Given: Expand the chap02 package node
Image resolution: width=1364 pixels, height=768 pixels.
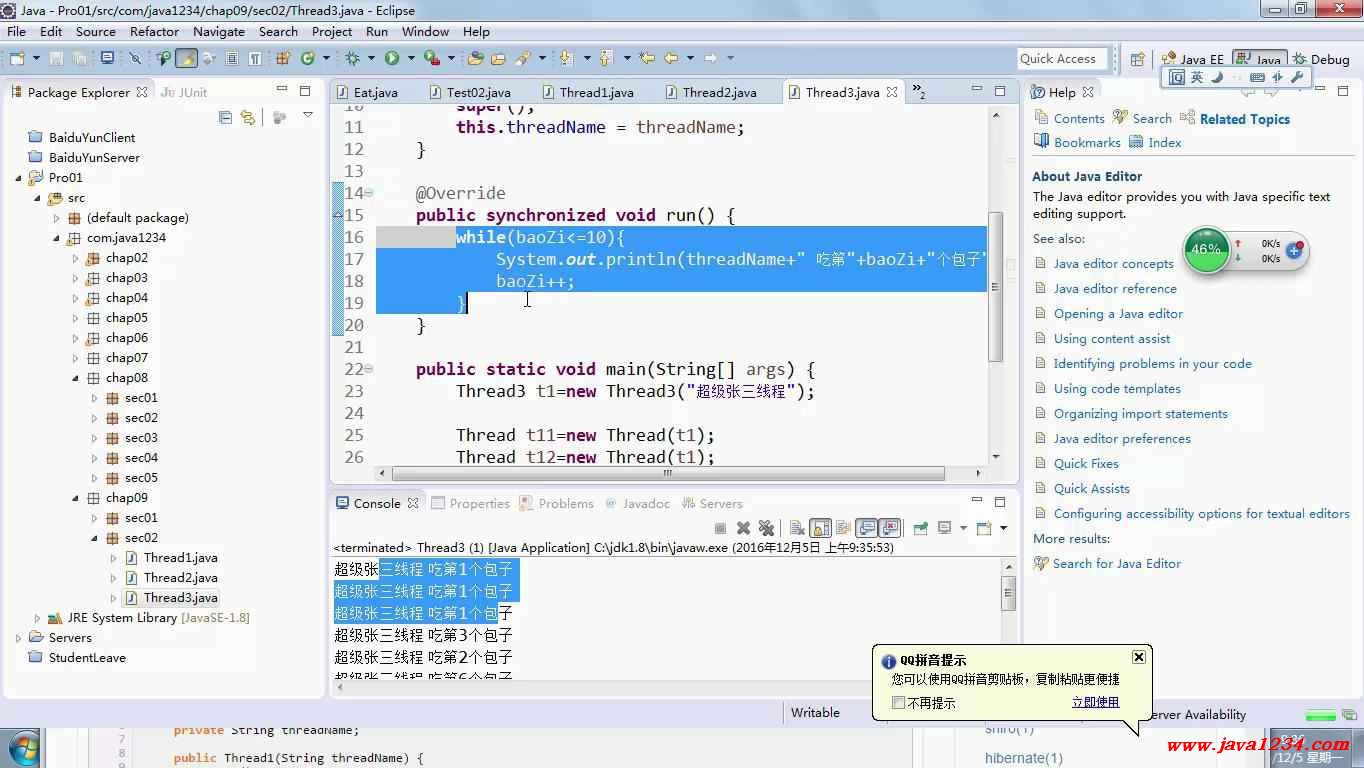Looking at the screenshot, I should coord(75,258).
